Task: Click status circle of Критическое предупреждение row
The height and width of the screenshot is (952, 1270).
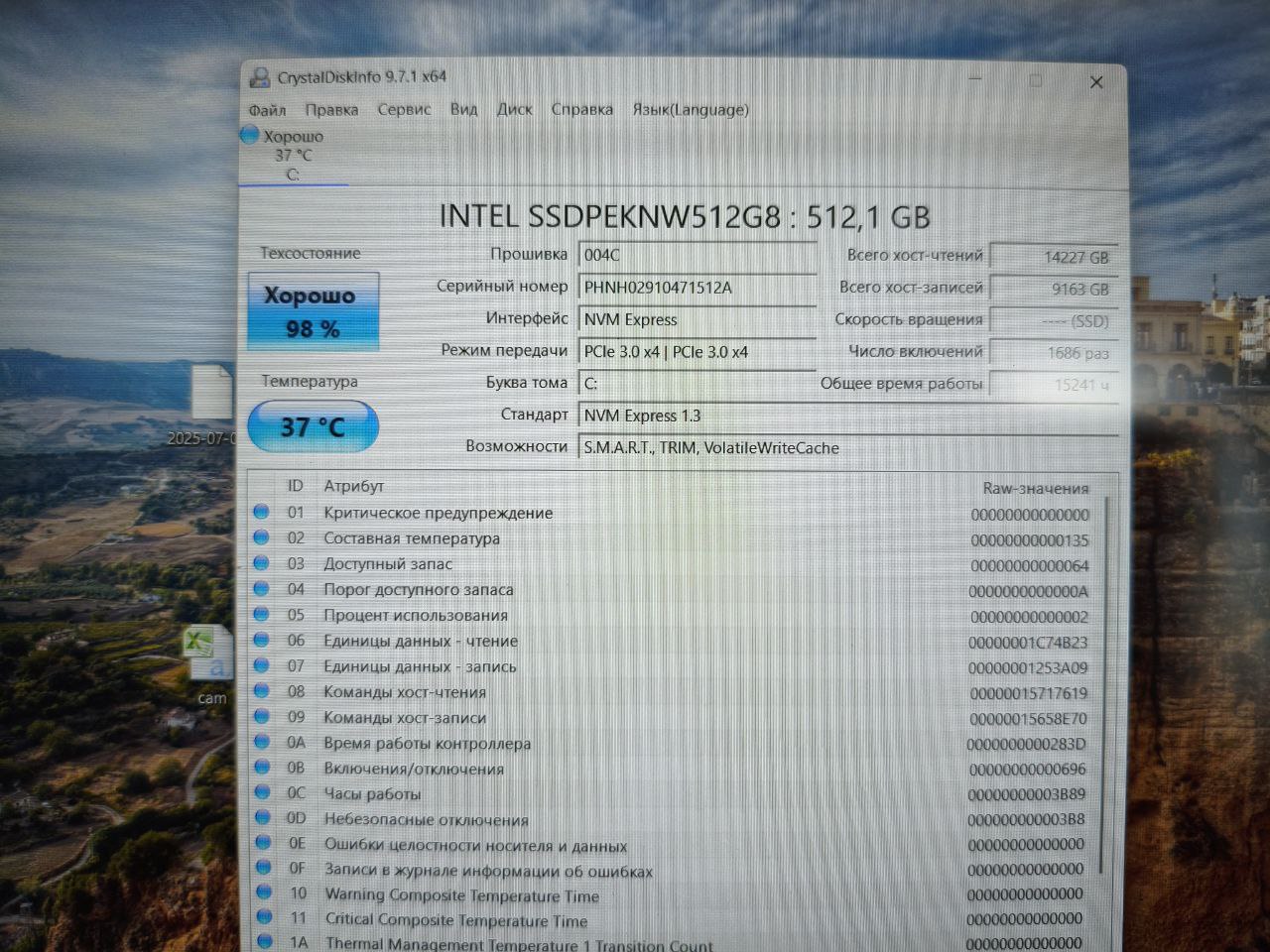Action: pyautogui.click(x=261, y=512)
